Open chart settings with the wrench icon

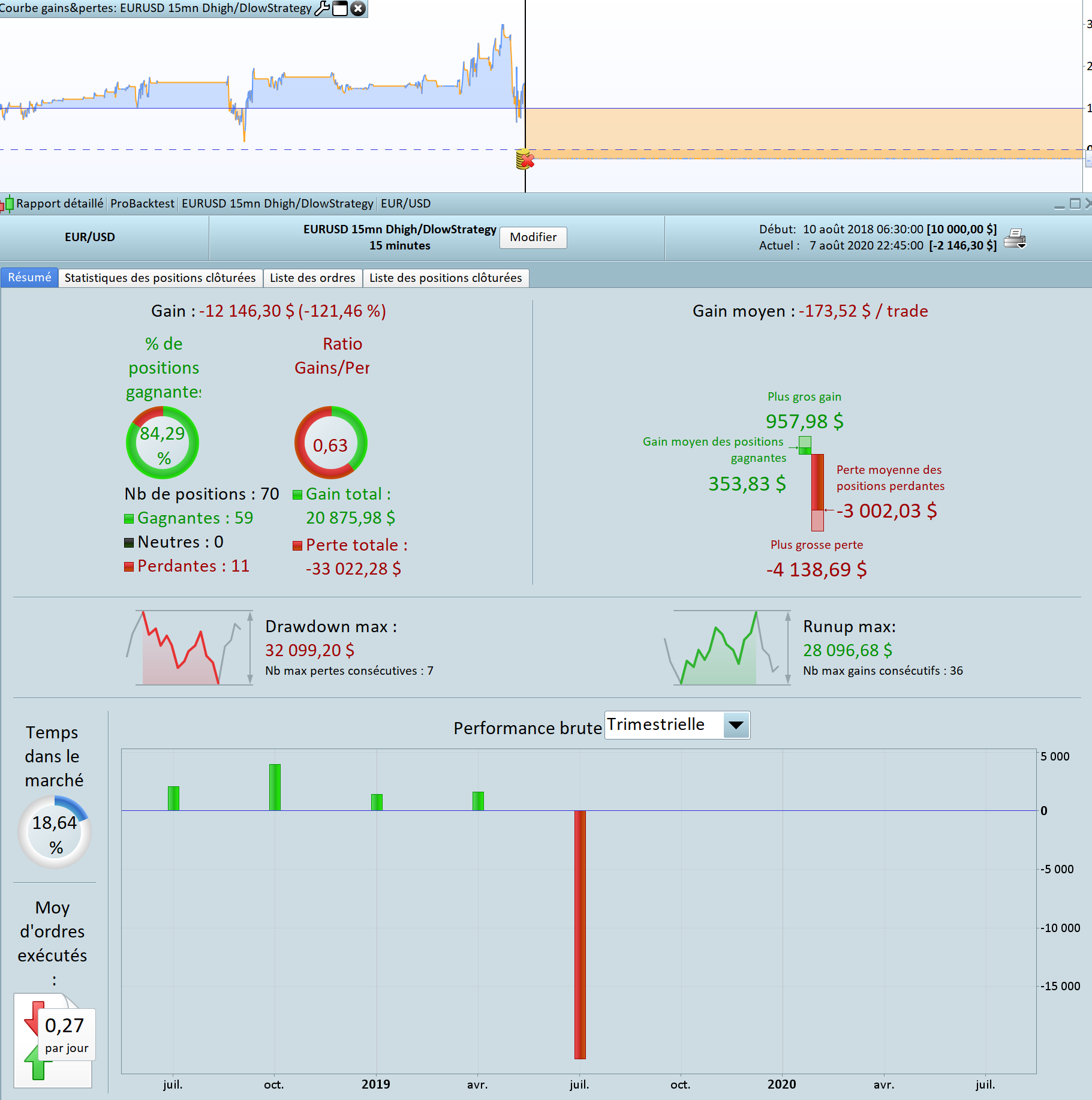(322, 8)
